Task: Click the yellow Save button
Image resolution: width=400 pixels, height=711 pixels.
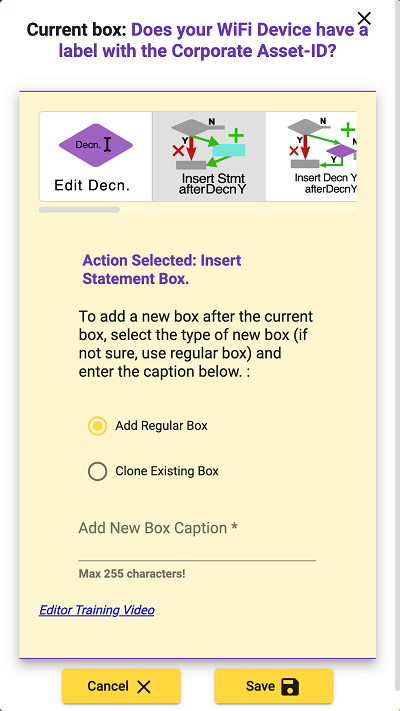Action: 274,686
